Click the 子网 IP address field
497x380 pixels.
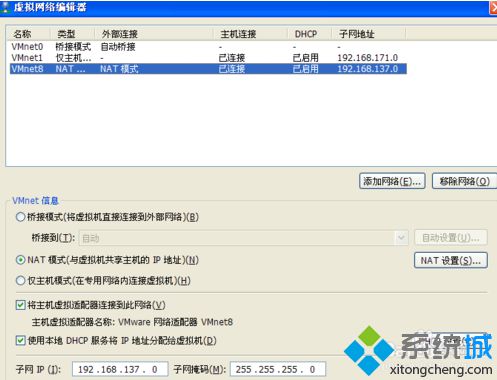(x=120, y=369)
